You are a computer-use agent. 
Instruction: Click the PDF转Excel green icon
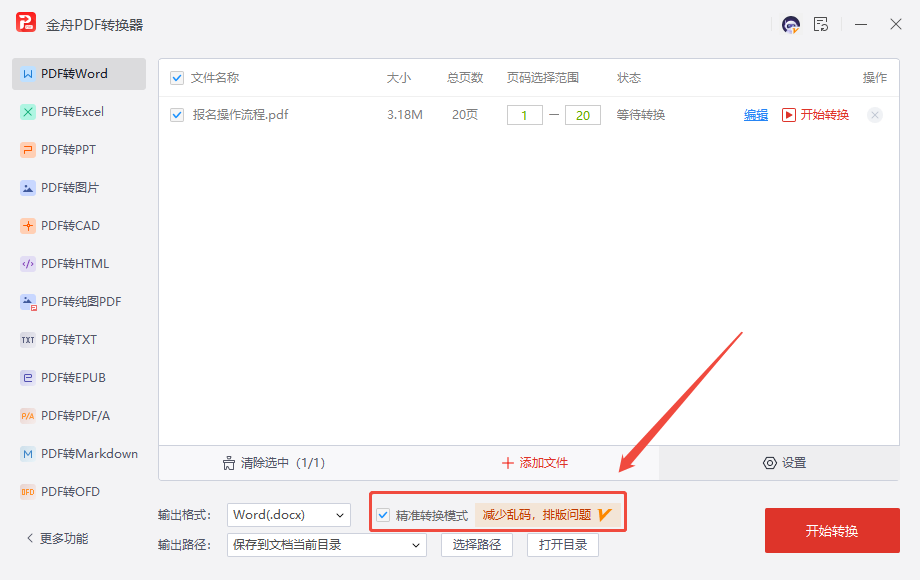pos(28,112)
